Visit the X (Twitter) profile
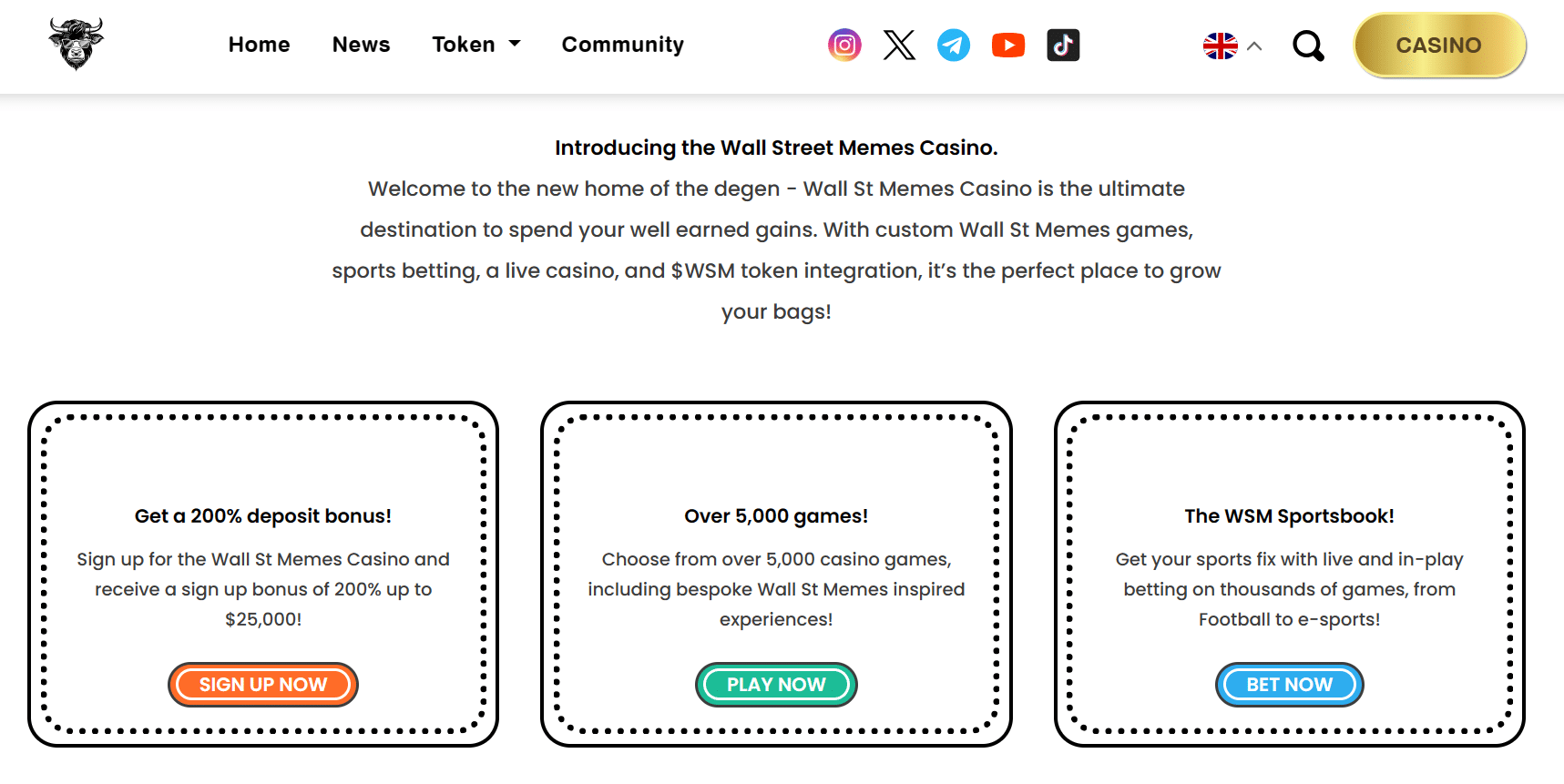This screenshot has width=1564, height=784. tap(899, 45)
